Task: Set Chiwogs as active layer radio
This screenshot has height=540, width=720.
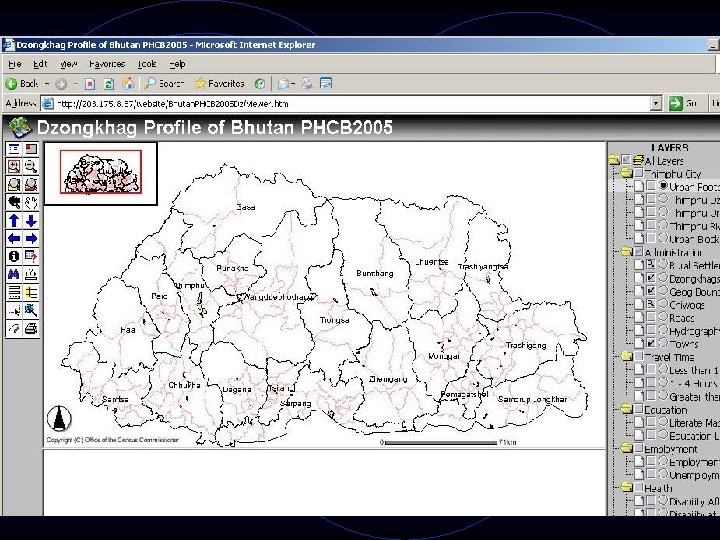Action: click(663, 304)
